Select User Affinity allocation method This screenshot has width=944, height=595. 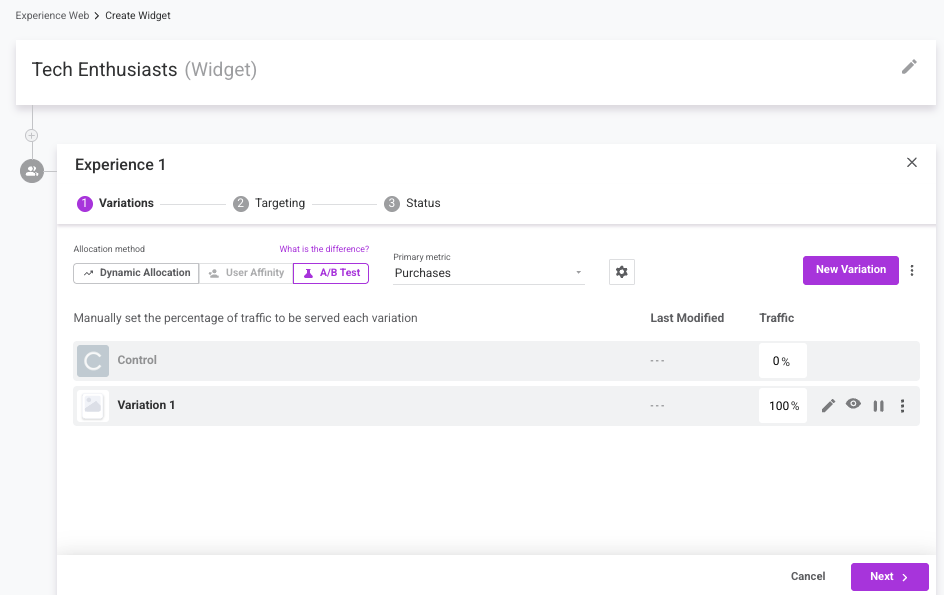coord(246,273)
